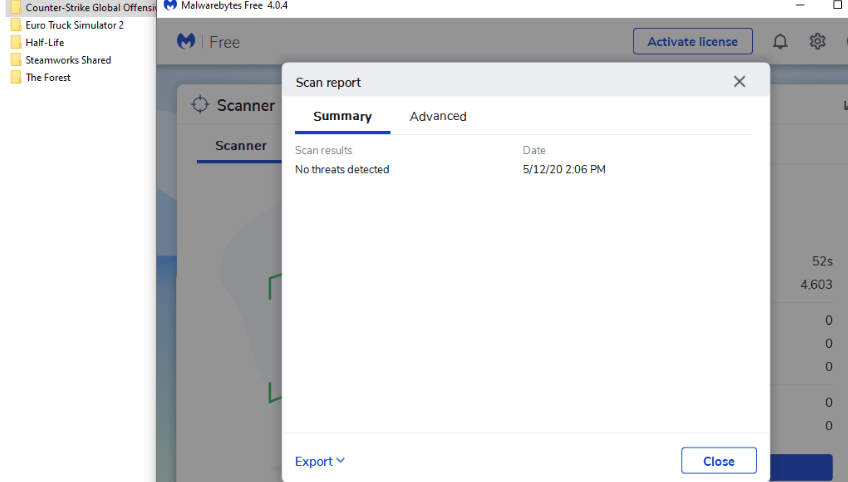Open the Export dropdown
This screenshot has height=482, width=848.
coord(320,461)
